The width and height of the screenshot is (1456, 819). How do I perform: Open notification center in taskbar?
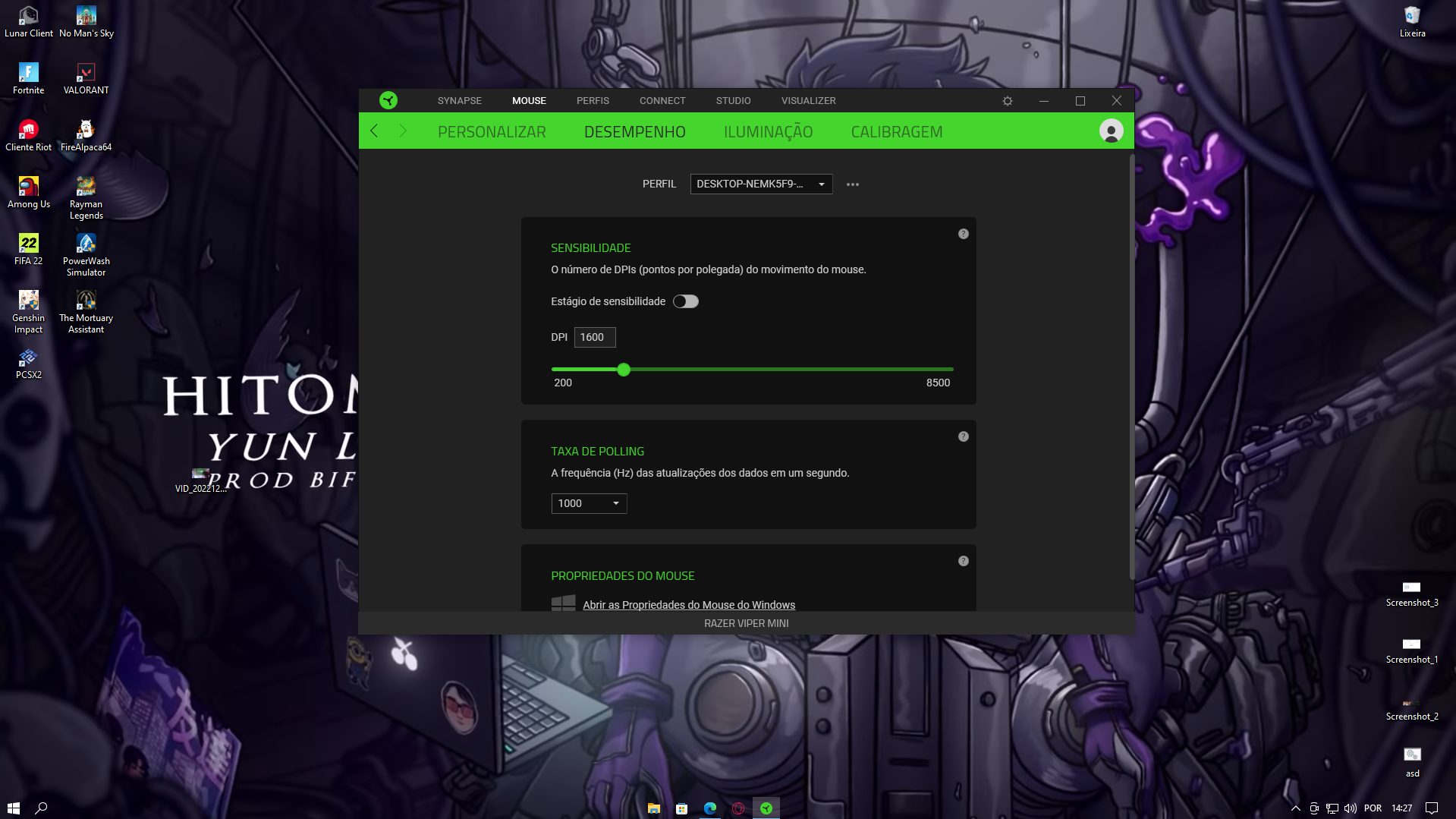(x=1432, y=808)
